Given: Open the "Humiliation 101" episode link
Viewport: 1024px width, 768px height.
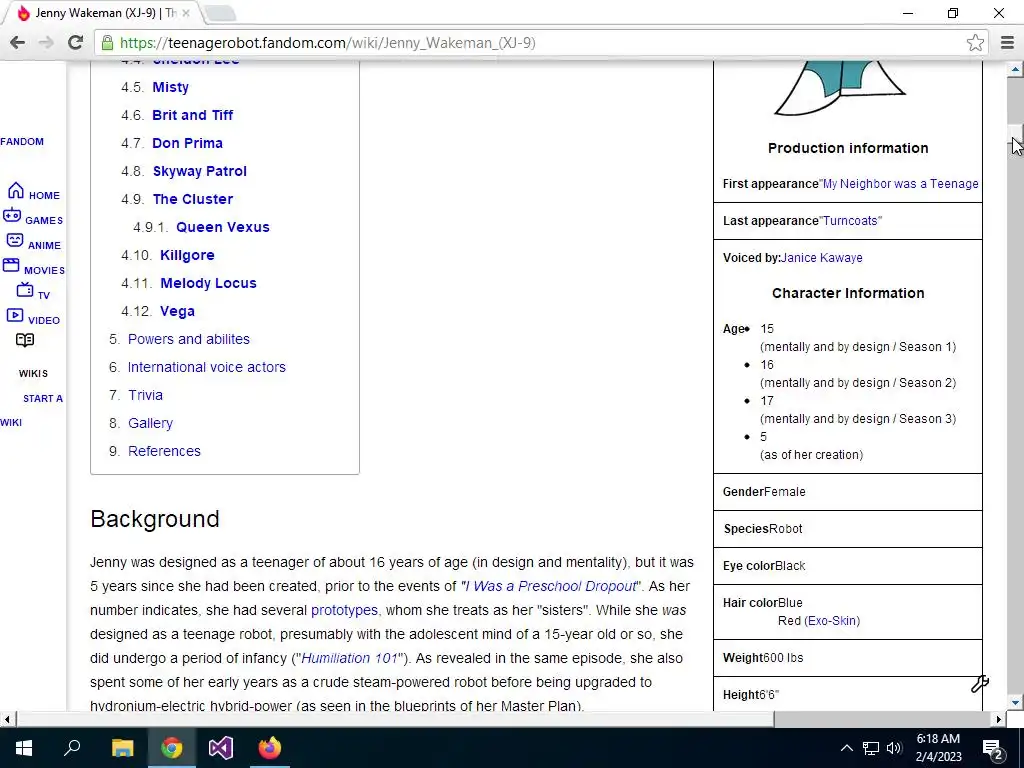Looking at the screenshot, I should (x=349, y=658).
